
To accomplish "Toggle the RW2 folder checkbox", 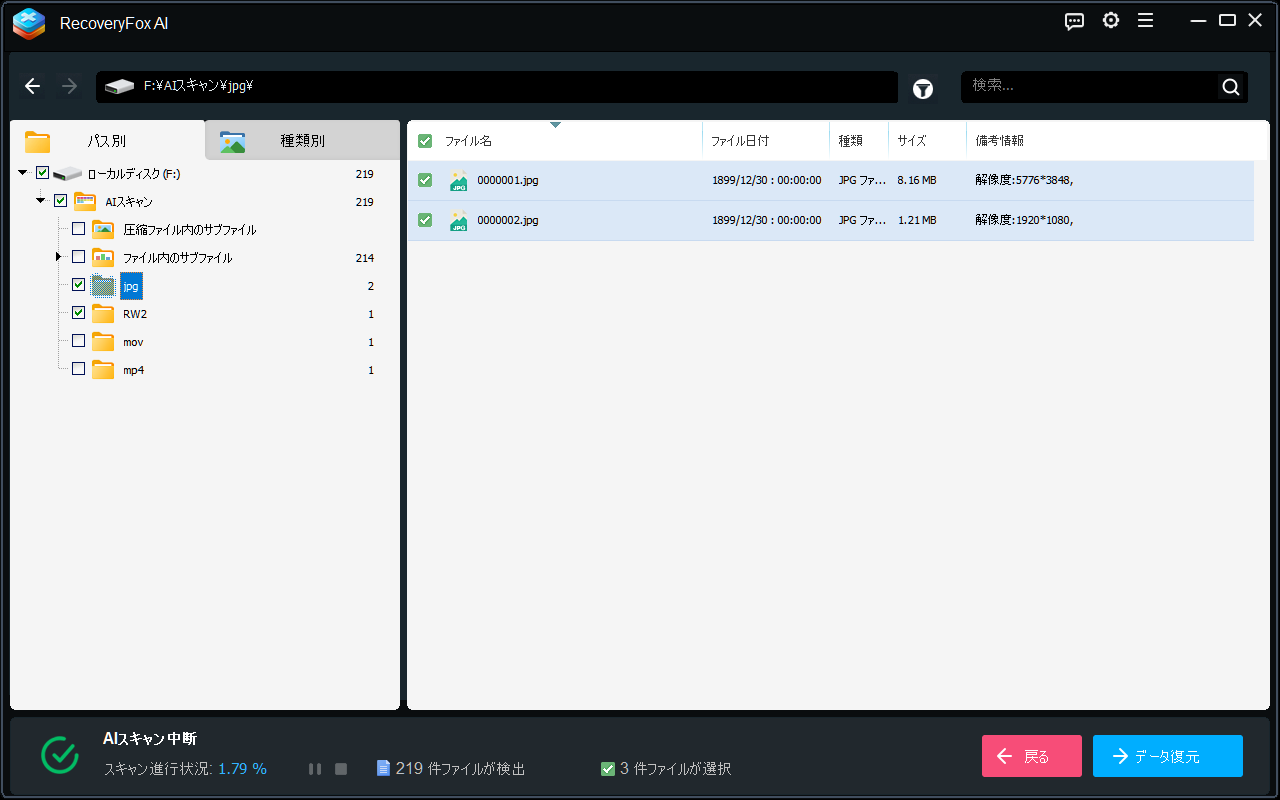I will 79,313.
